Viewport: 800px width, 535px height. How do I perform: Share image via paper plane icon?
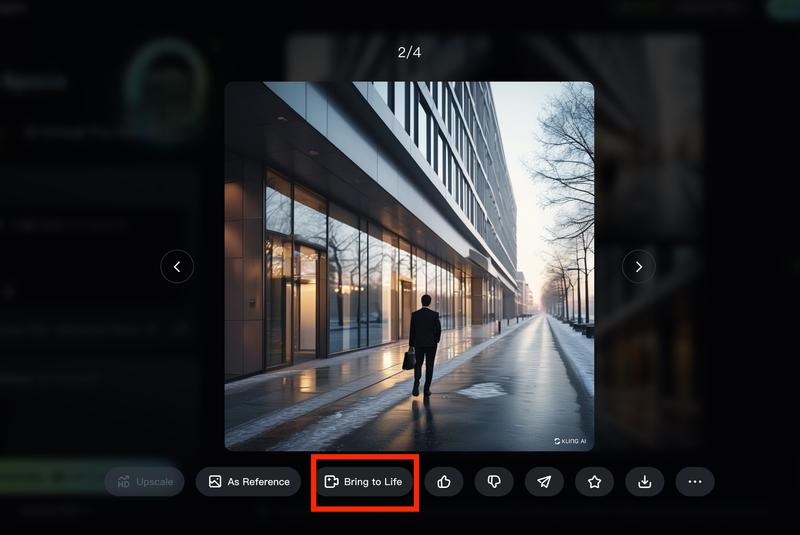pyautogui.click(x=544, y=482)
